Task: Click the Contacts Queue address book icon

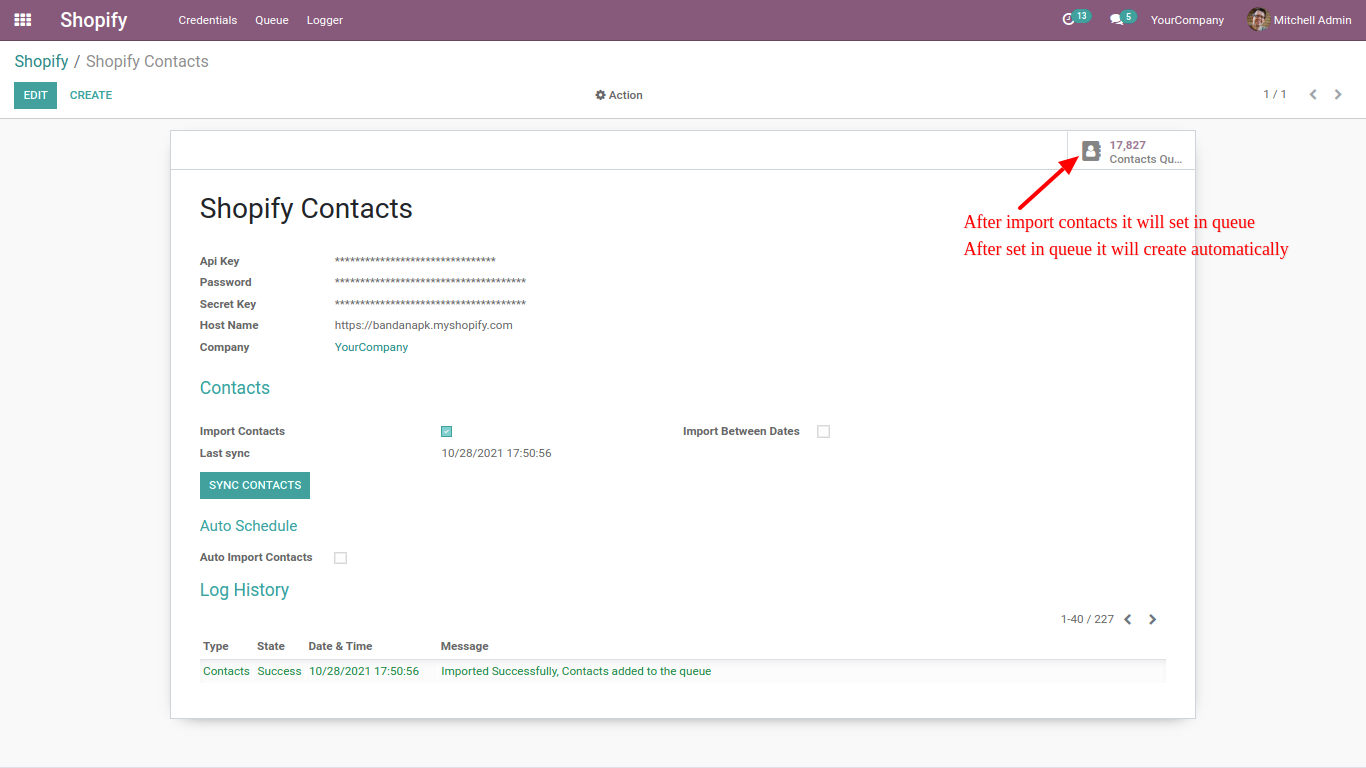Action: tap(1091, 151)
